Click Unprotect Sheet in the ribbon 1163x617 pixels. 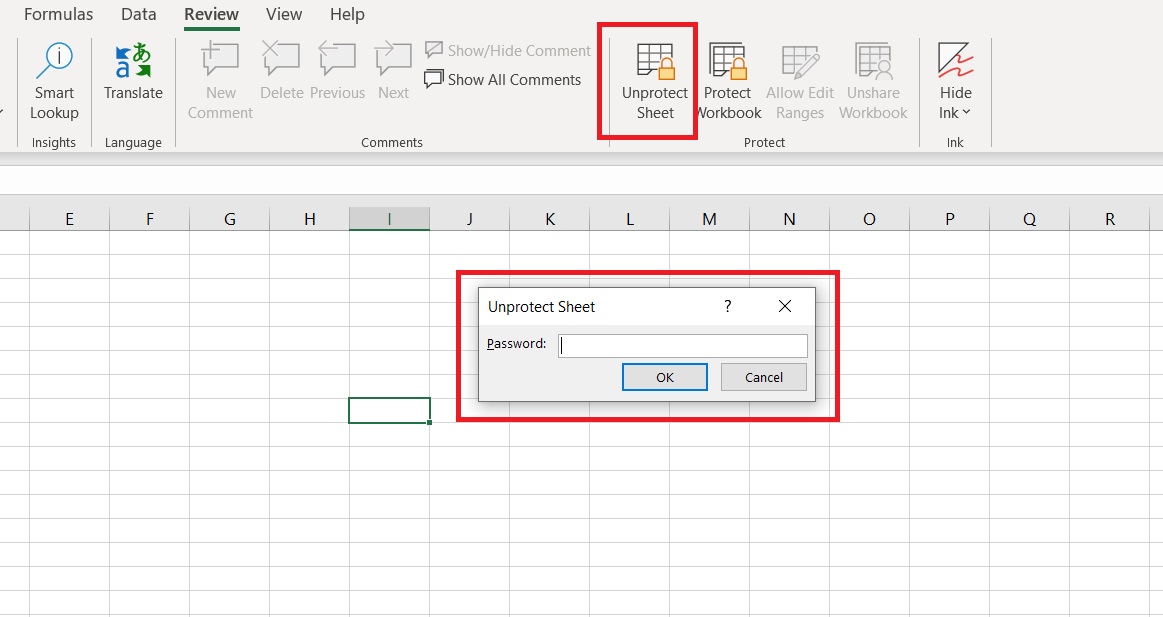coord(655,82)
